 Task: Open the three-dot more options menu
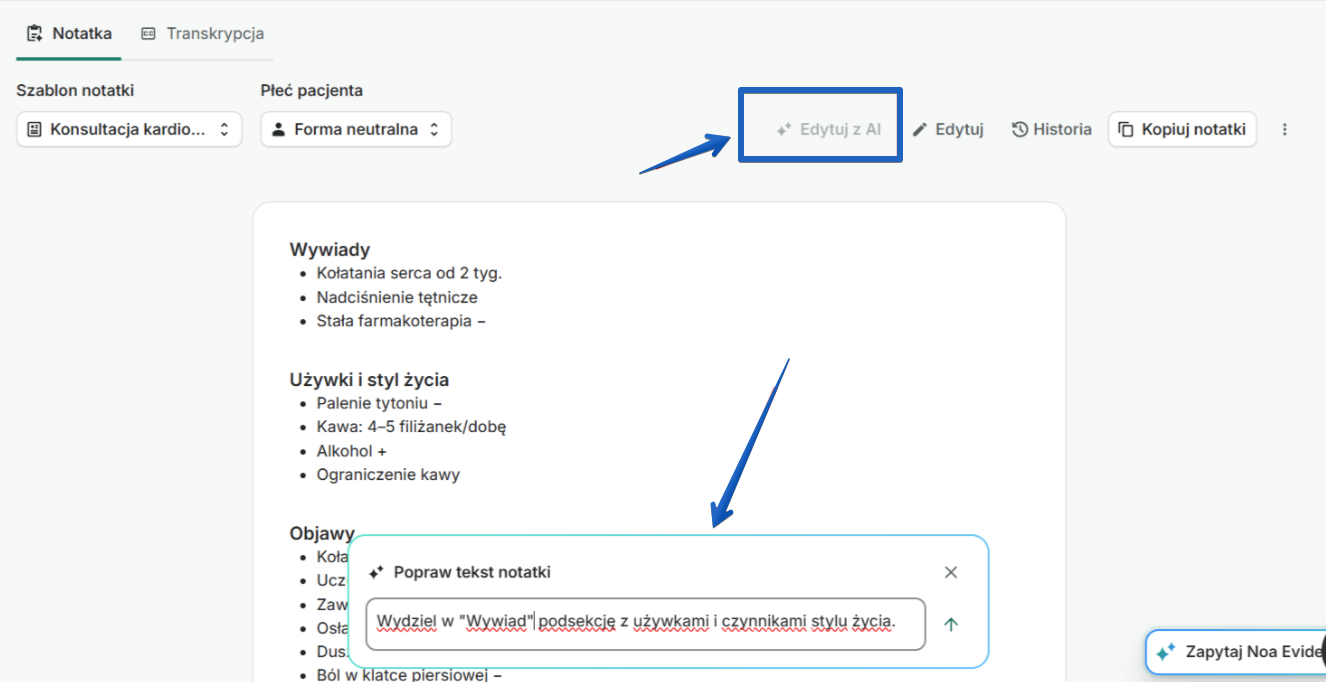[x=1285, y=129]
